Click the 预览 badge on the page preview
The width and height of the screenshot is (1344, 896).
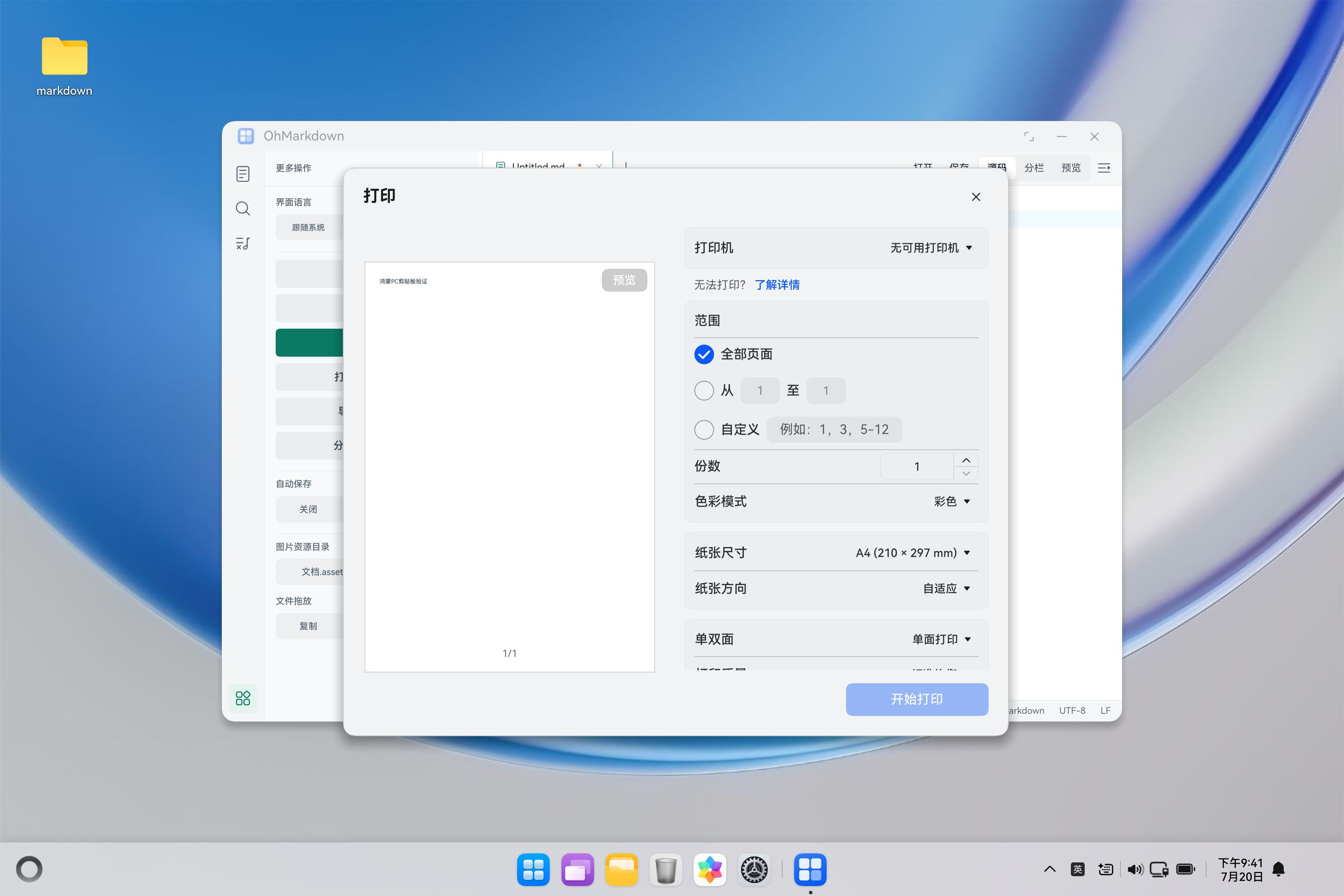coord(624,280)
